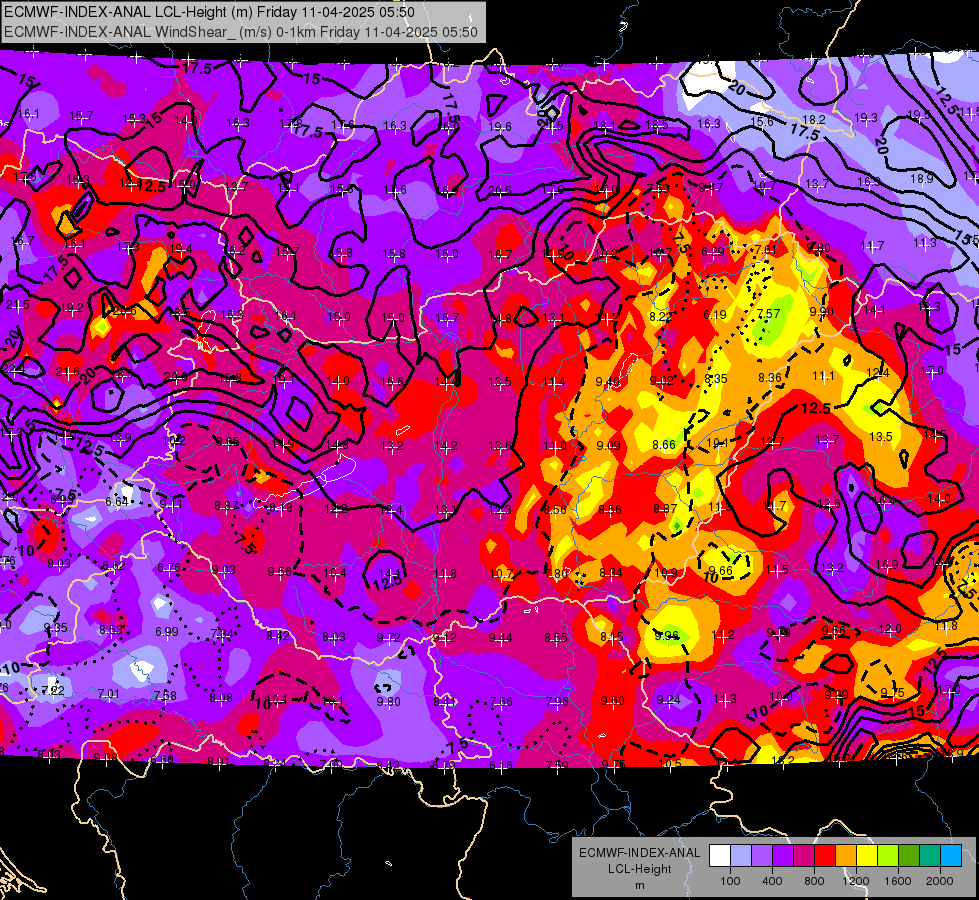Click the grid value '10.4'
This screenshot has height=900, width=979.
335,572
